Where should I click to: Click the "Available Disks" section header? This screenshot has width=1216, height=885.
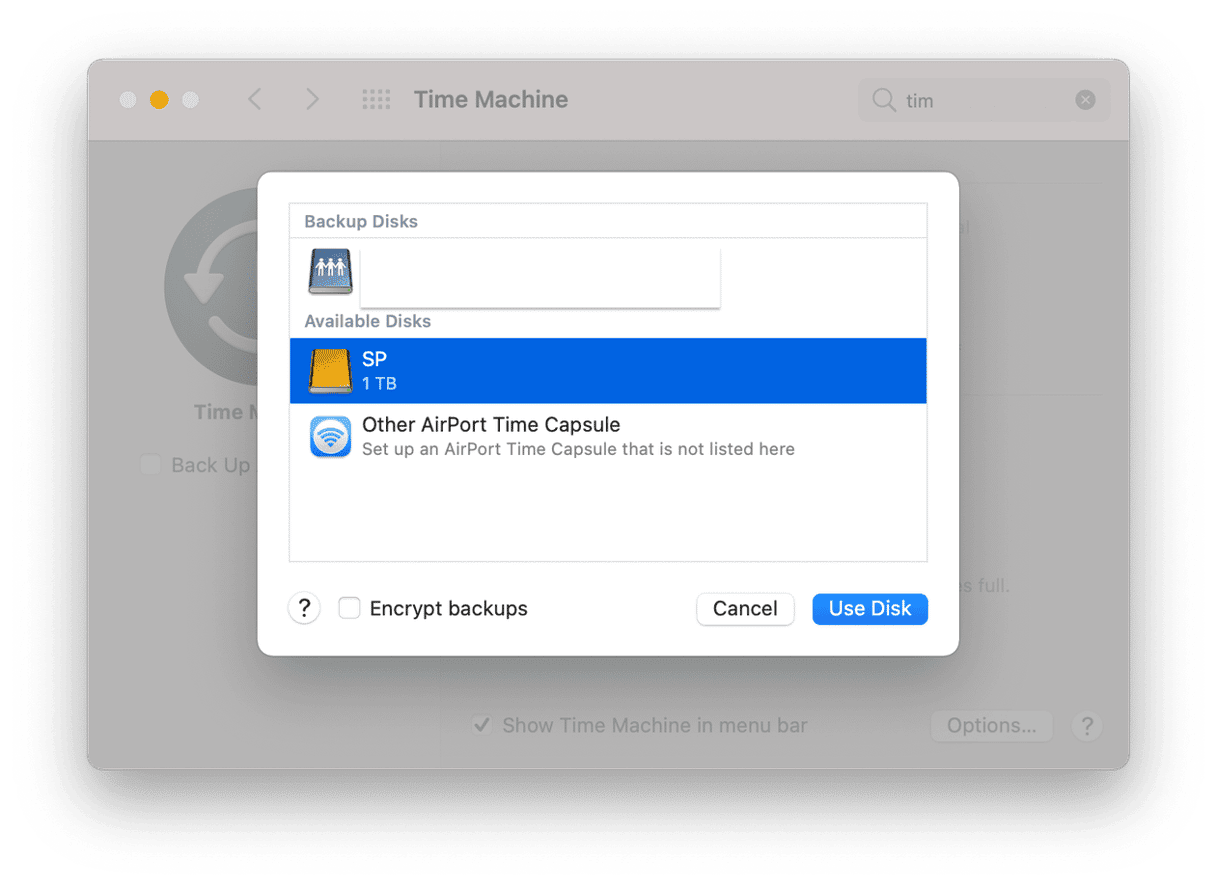[x=368, y=322]
